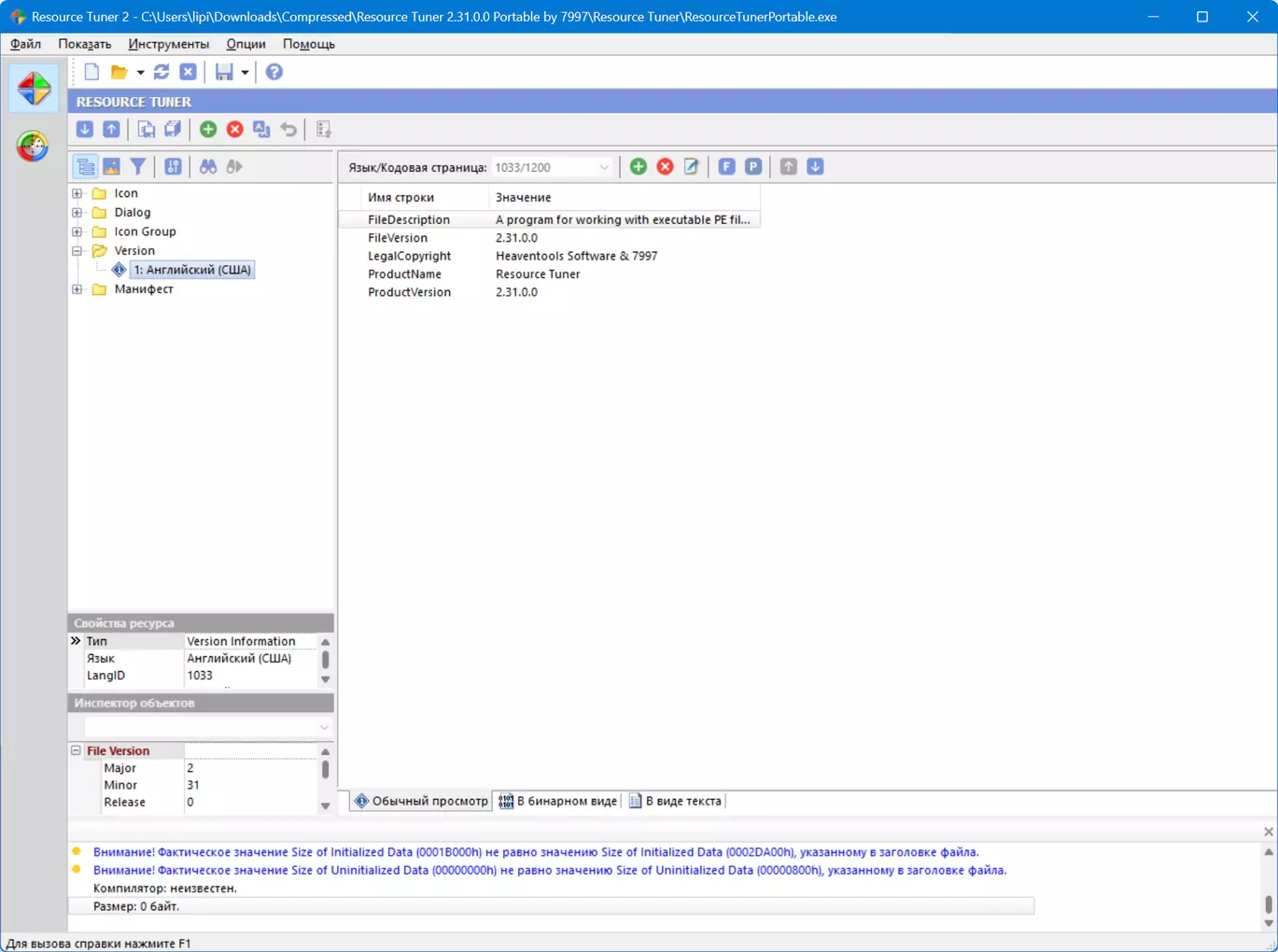Collapse the Version folder node

click(77, 251)
